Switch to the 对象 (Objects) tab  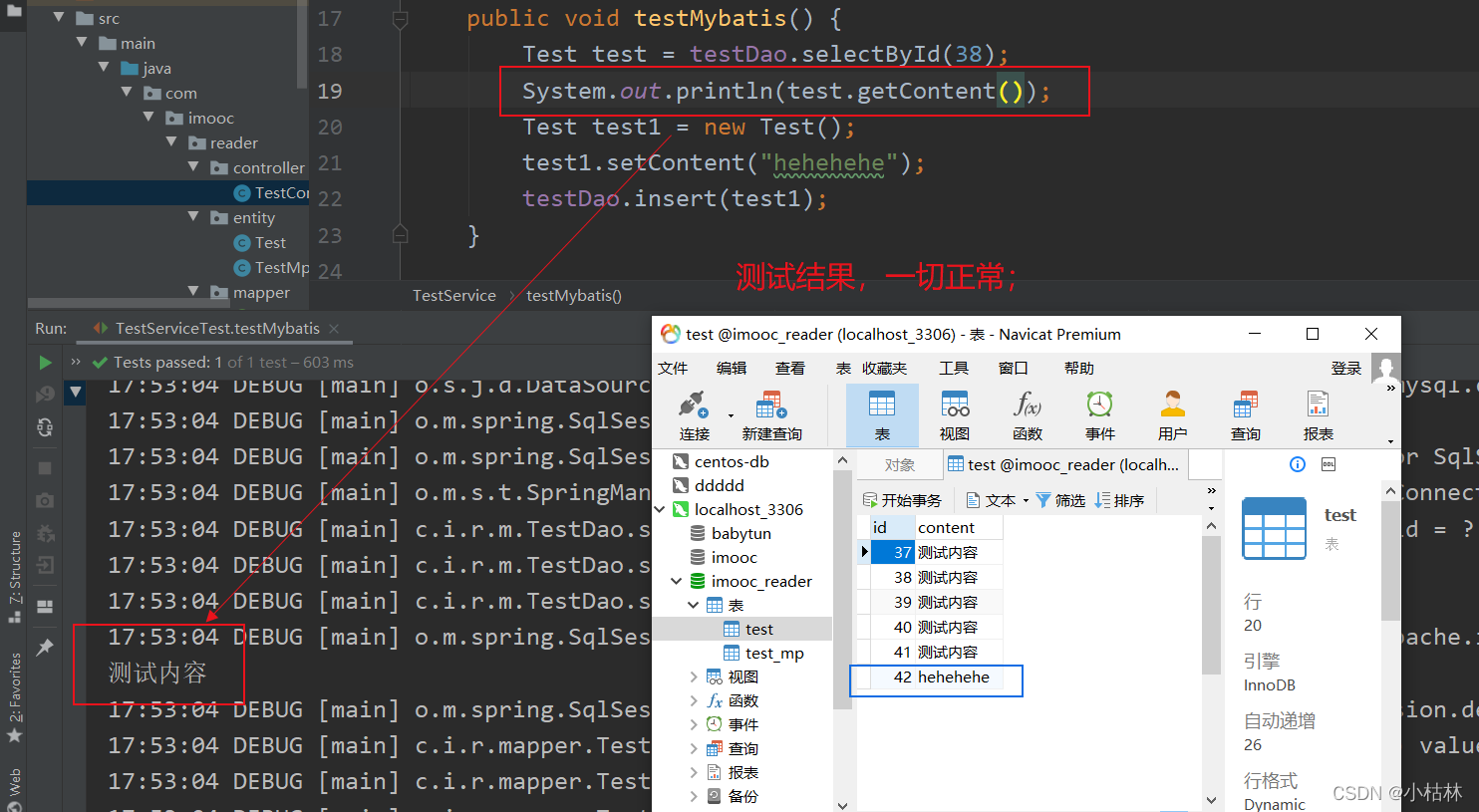click(900, 464)
